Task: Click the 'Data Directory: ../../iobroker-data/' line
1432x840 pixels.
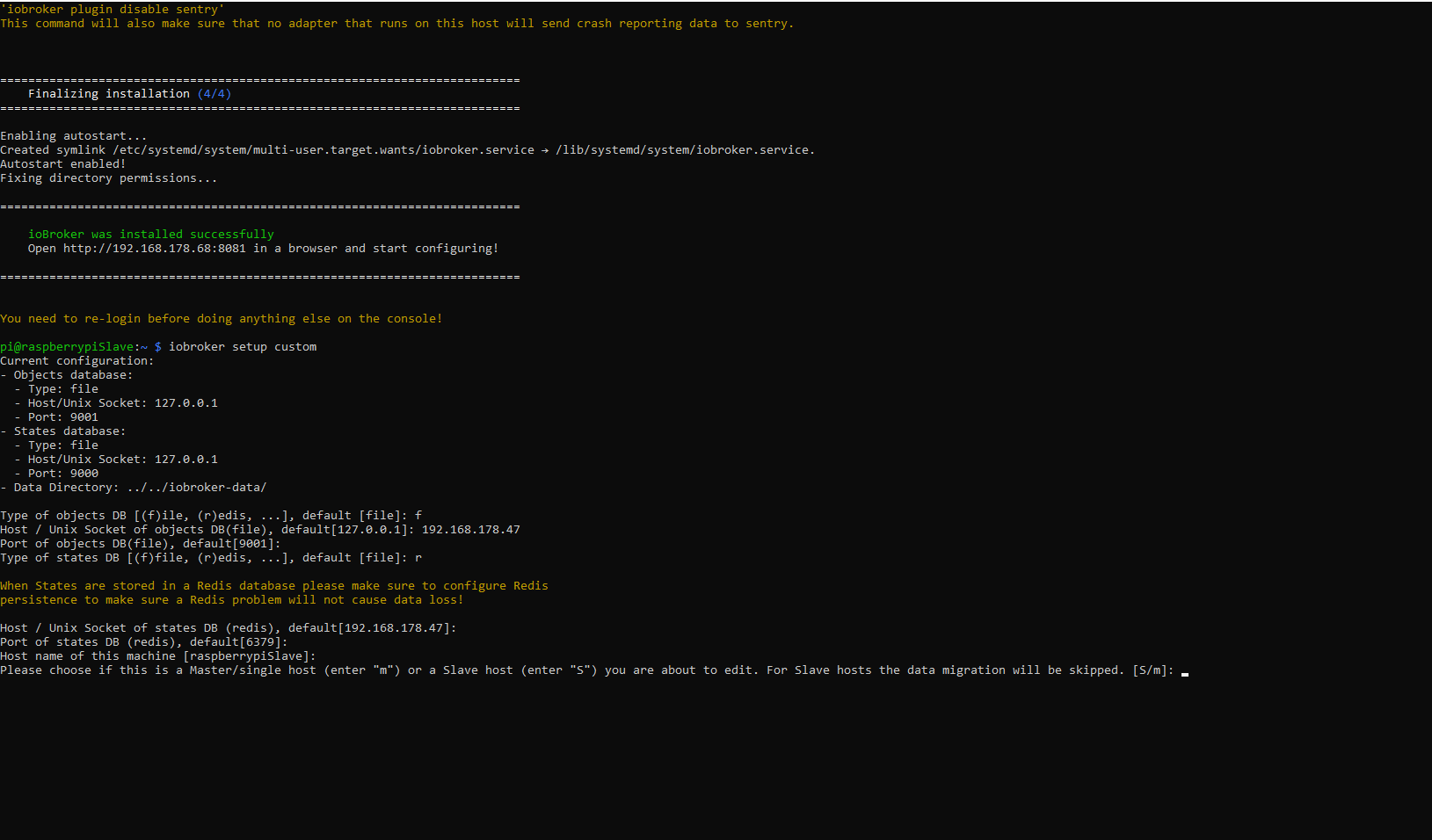Action: point(134,488)
